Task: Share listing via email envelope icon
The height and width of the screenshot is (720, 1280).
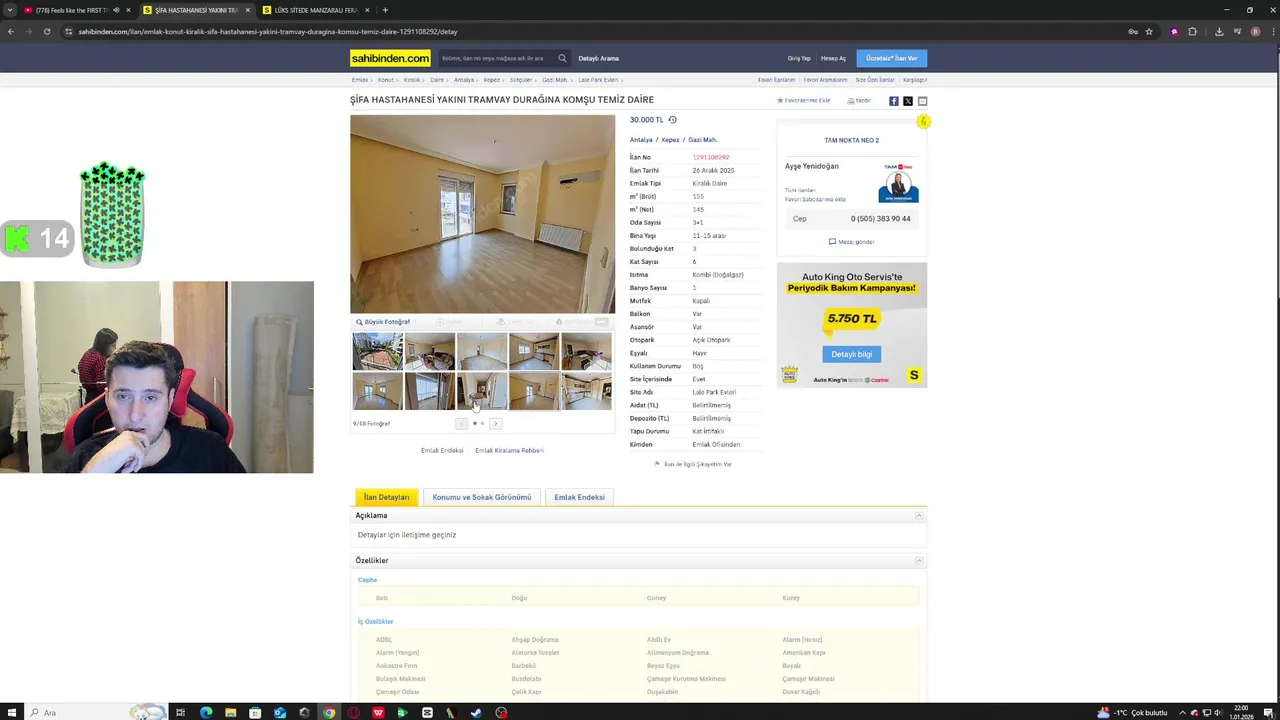Action: pos(922,101)
